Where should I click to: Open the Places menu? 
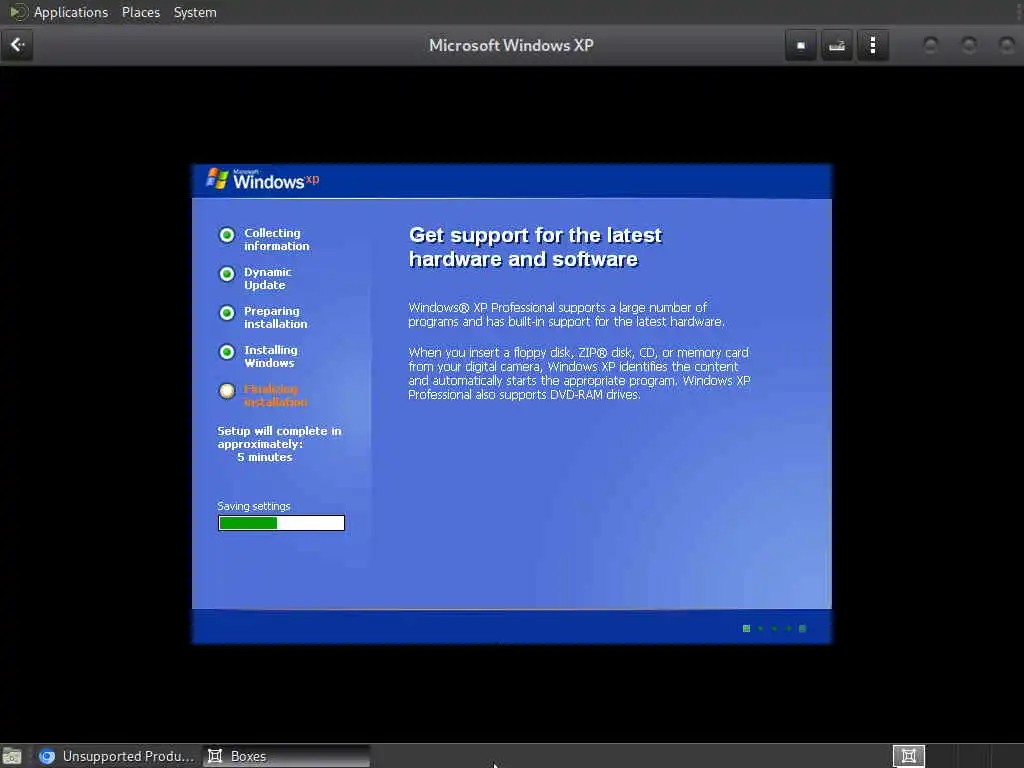(x=140, y=12)
